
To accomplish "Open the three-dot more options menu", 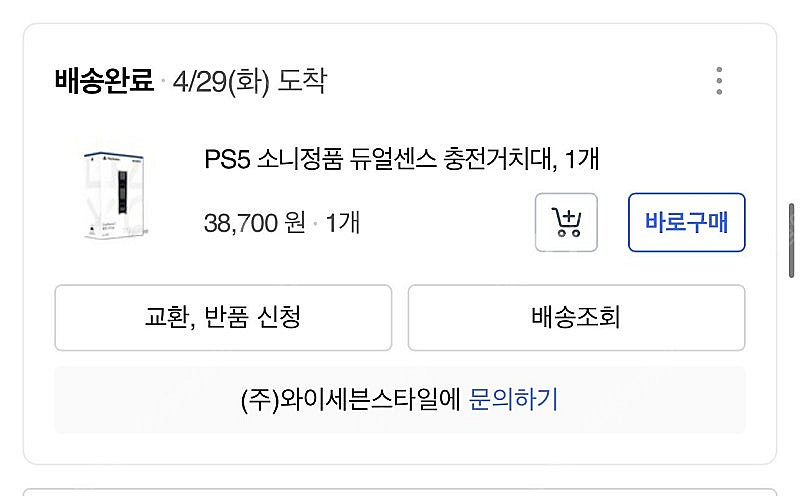I will pyautogui.click(x=719, y=81).
